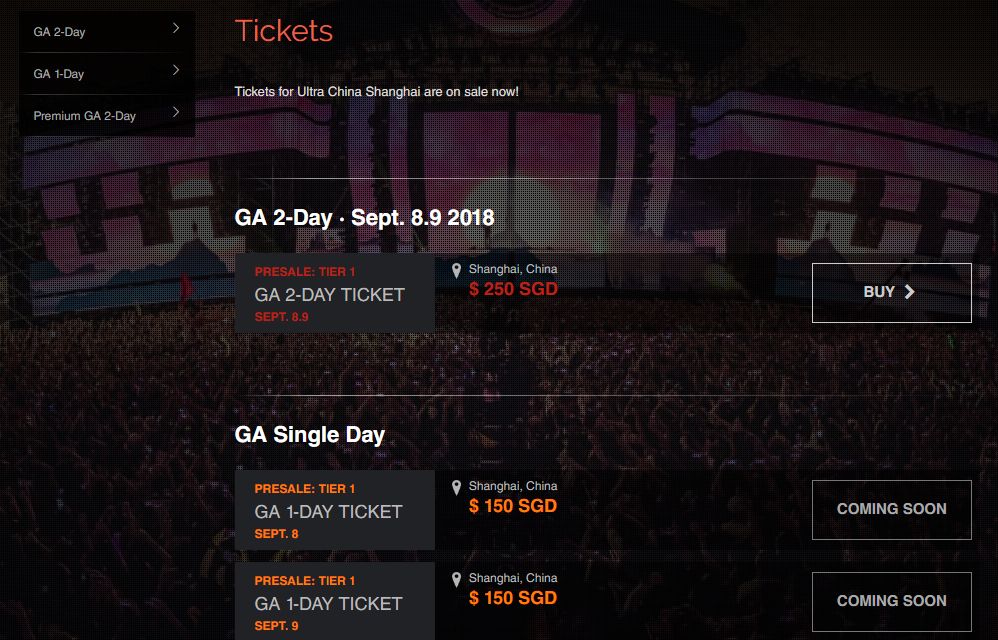This screenshot has height=640, width=998.
Task: Select the Sept. 8 GA 1-Day Ticket card
Action: (x=335, y=510)
